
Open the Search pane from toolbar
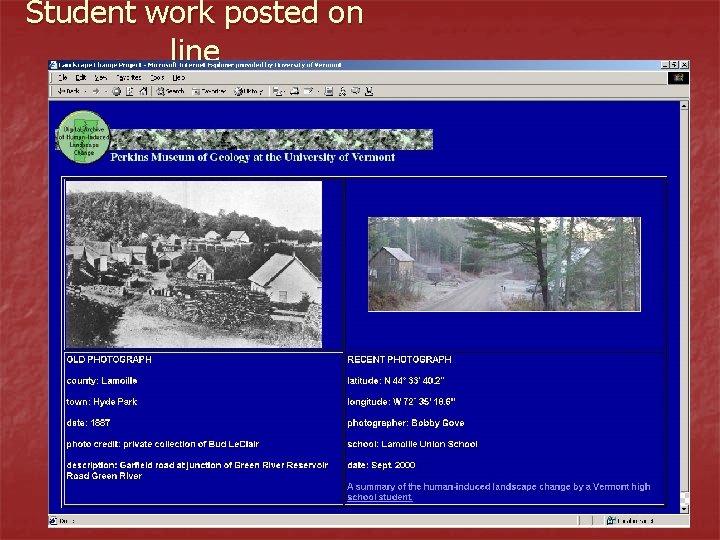[x=170, y=91]
